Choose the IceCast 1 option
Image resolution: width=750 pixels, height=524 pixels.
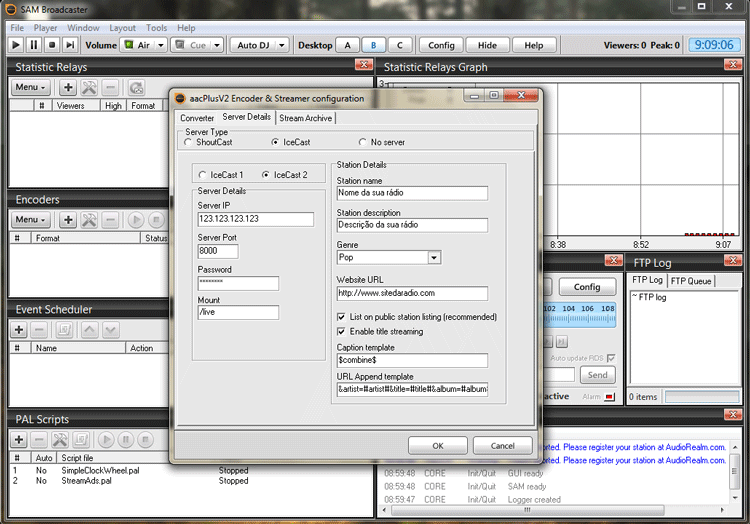coord(204,174)
